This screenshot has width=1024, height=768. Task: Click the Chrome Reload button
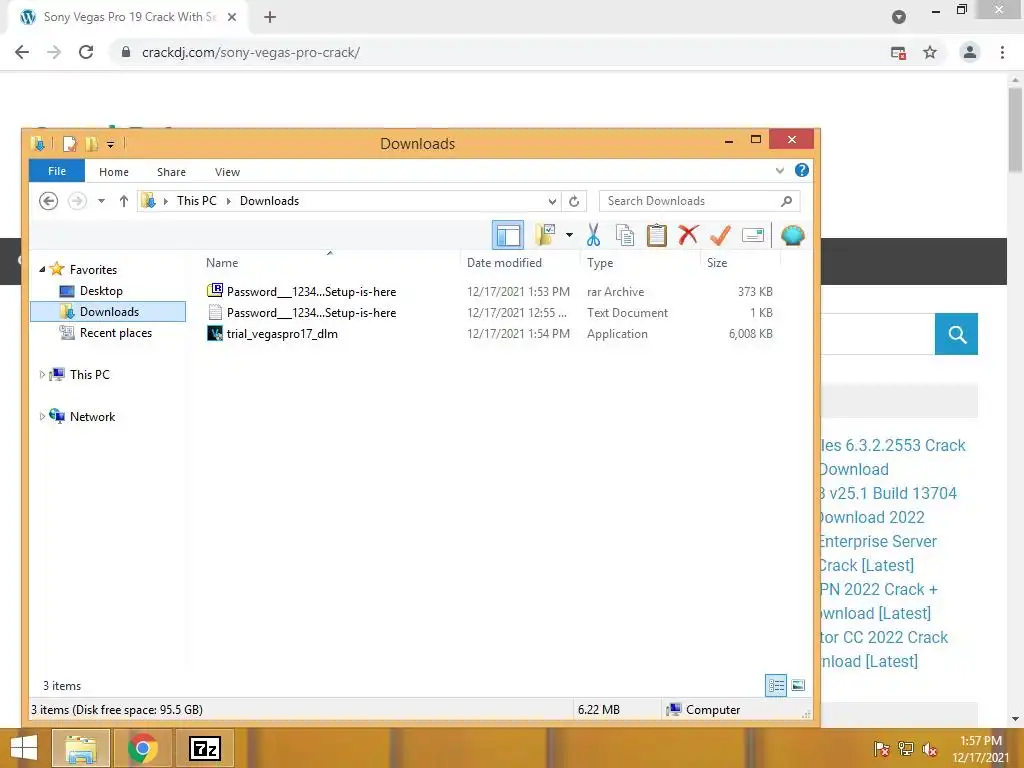click(86, 52)
